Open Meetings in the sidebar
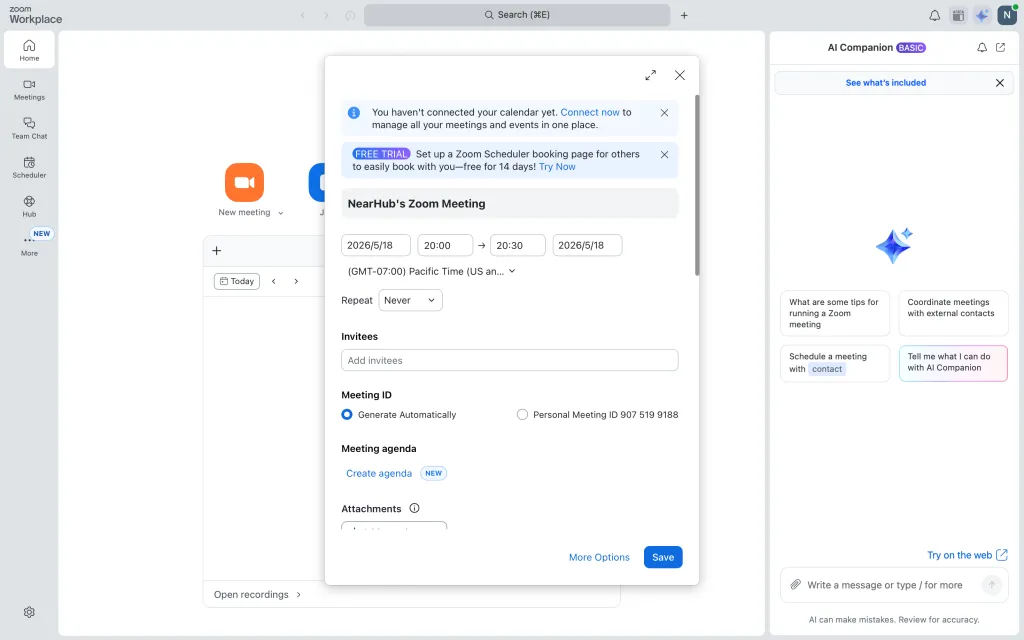The height and width of the screenshot is (640, 1024). click(x=29, y=89)
